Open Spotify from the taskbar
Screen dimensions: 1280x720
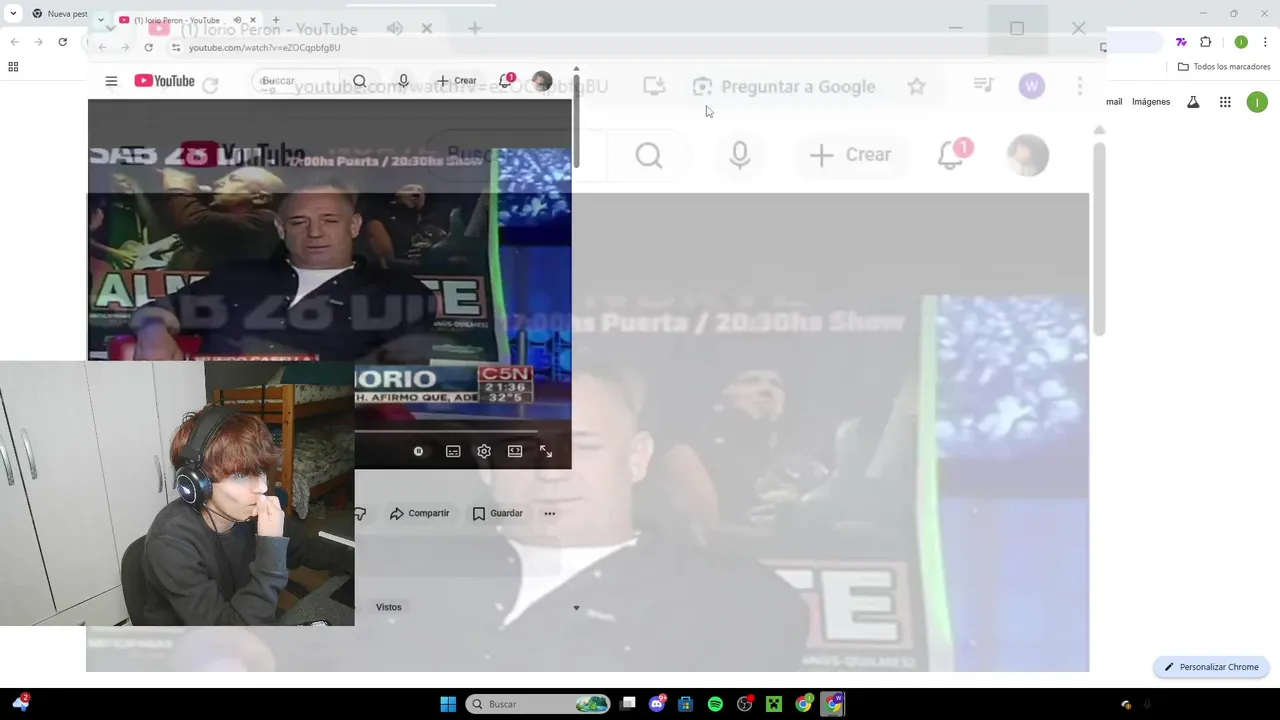[x=715, y=704]
